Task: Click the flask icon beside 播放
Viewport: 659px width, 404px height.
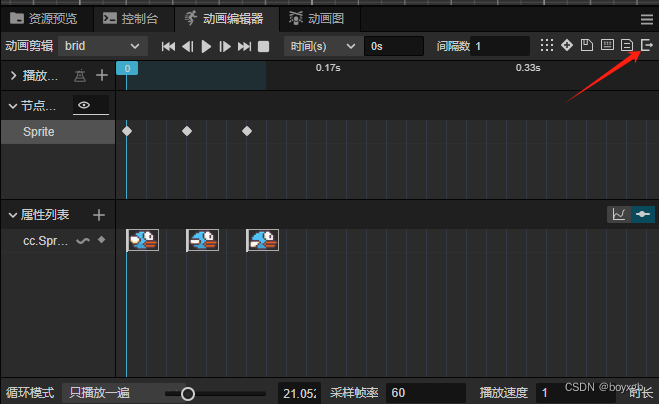Action: pos(80,76)
